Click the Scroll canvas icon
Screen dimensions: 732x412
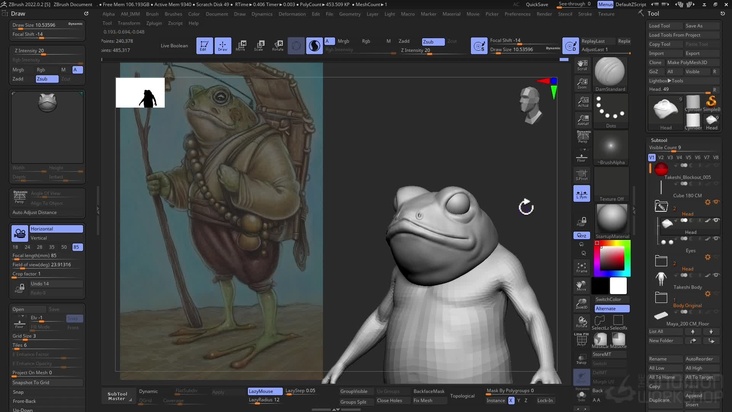[x=582, y=65]
